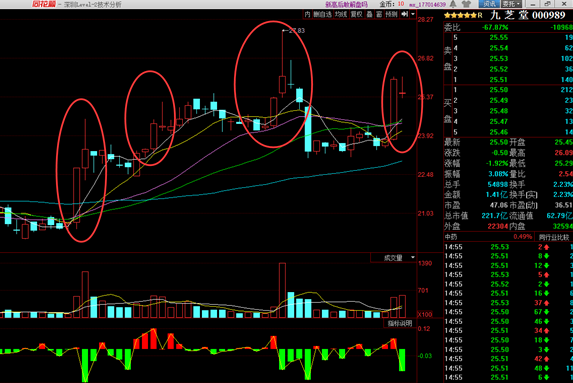
Task: Open the 指标说明 indicator description link
Action: (400, 323)
